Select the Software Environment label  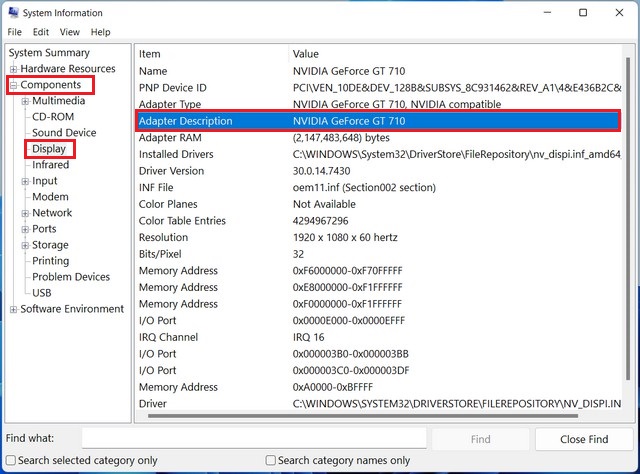click(72, 309)
